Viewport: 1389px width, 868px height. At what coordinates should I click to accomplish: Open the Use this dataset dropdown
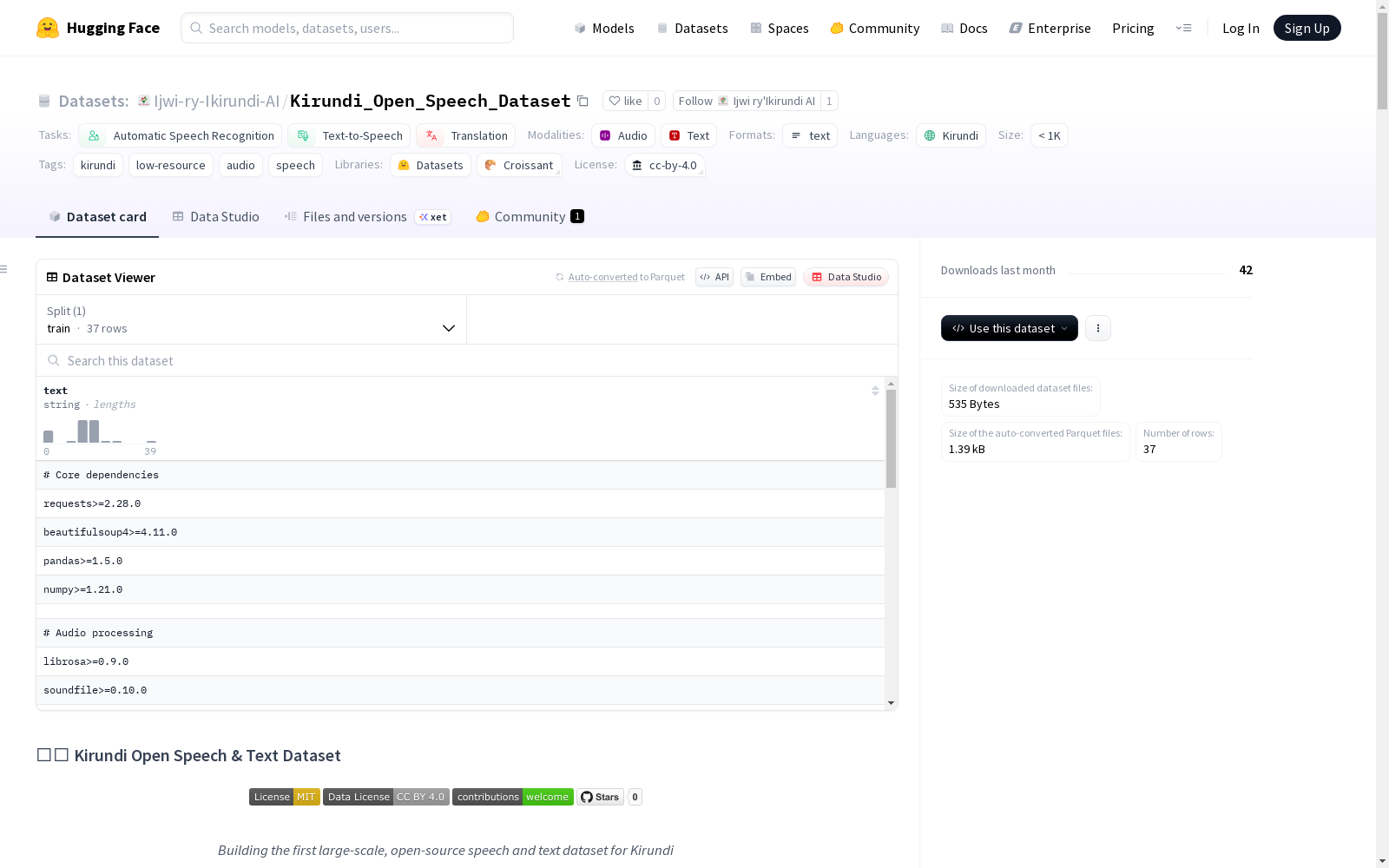click(x=1010, y=328)
